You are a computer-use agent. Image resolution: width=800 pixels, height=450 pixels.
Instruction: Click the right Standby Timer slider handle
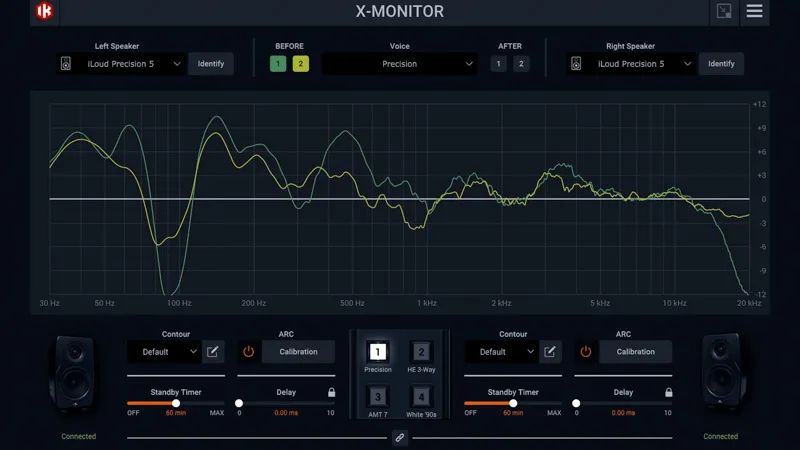click(x=513, y=403)
